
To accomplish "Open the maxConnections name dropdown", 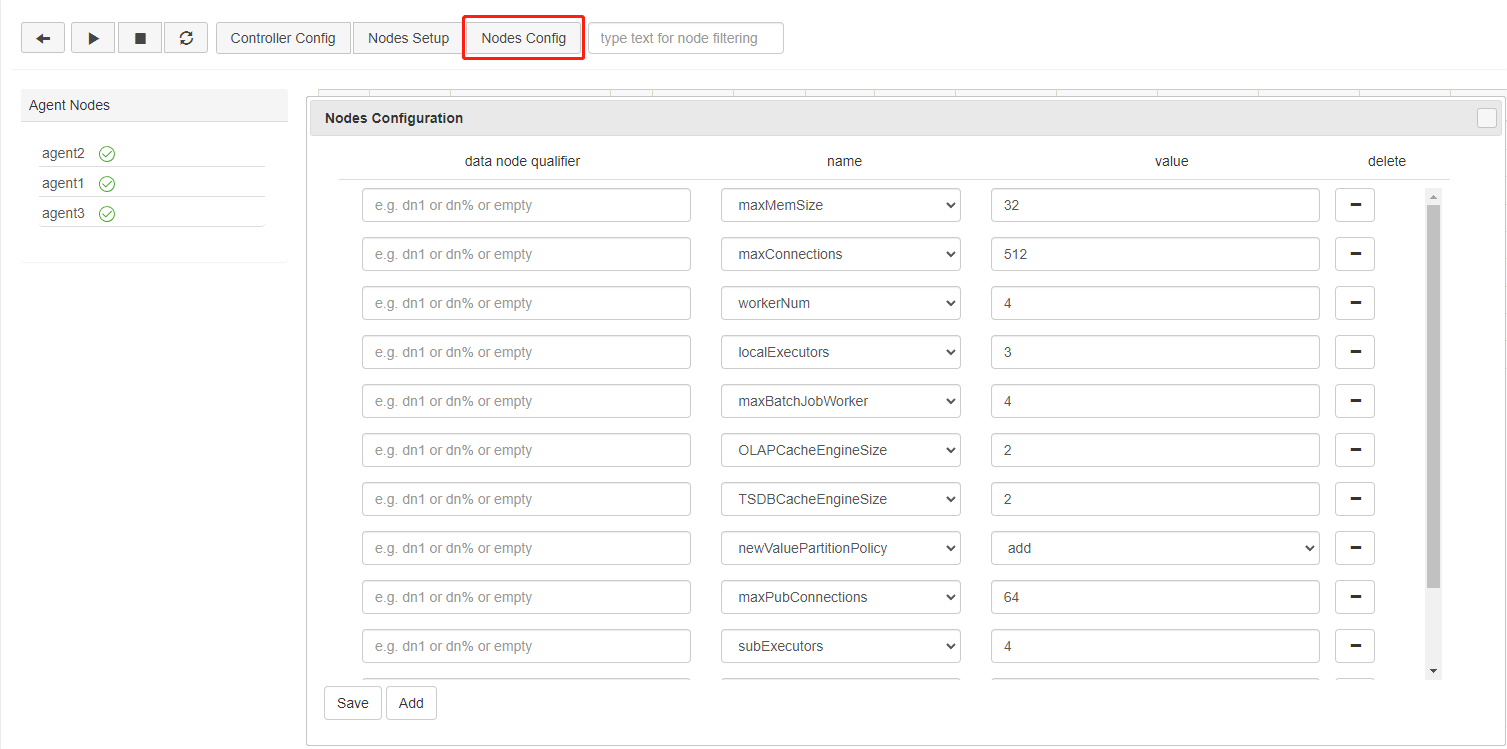I will pyautogui.click(x=840, y=254).
